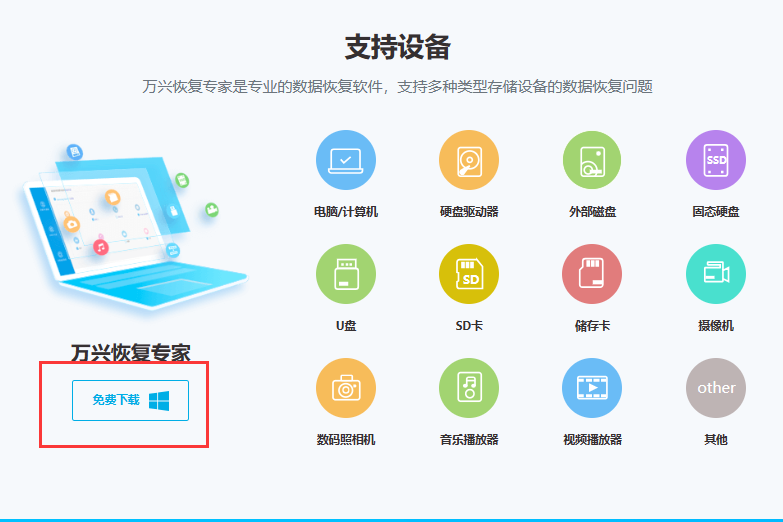The image size is (783, 522).
Task: Click the U盘 USB drive icon
Action: 346,274
